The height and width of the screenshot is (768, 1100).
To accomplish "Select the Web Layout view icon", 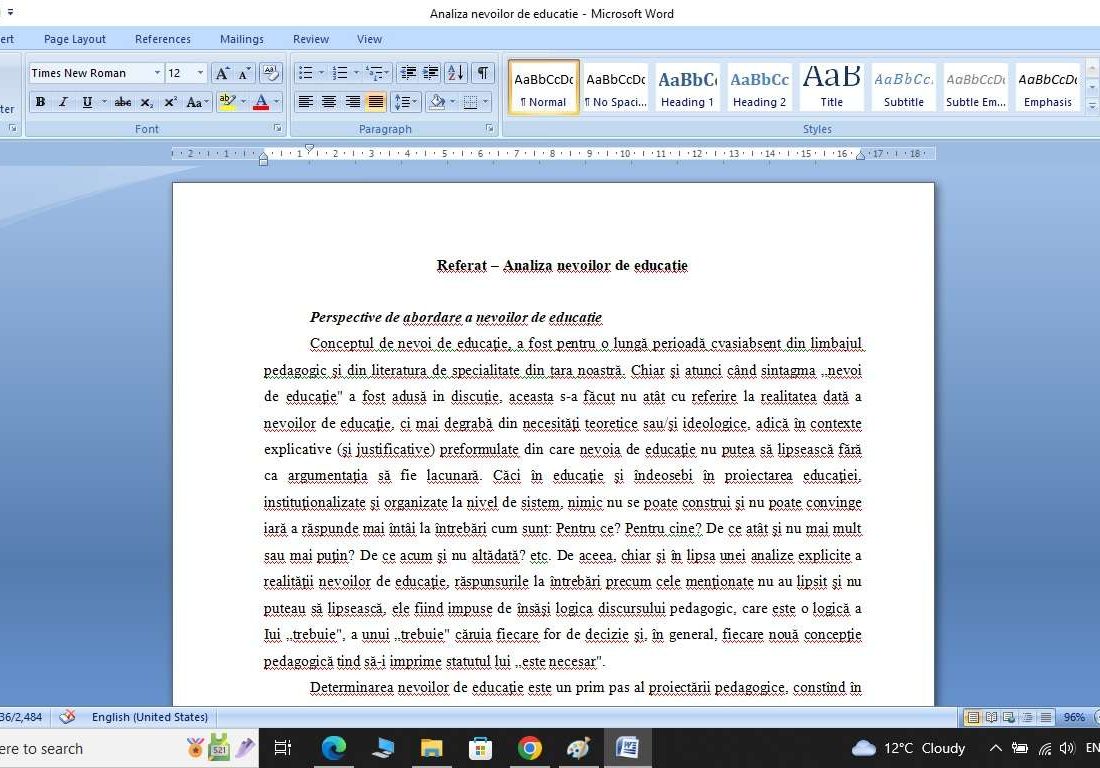I will coord(1009,717).
